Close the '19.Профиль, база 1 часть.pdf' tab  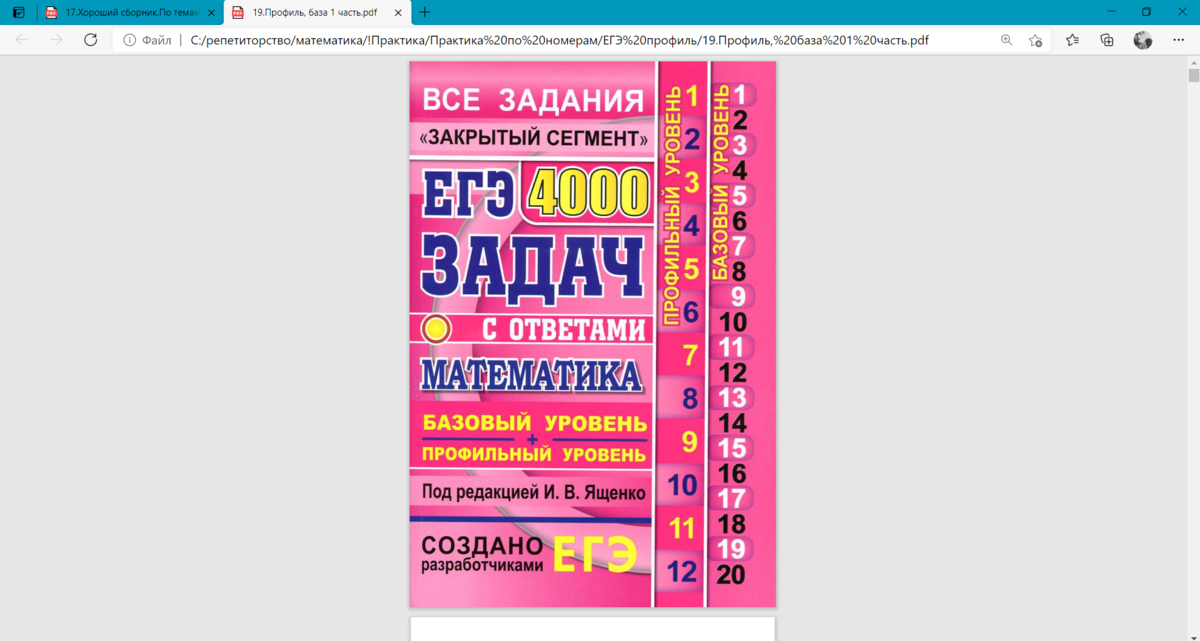tap(398, 13)
